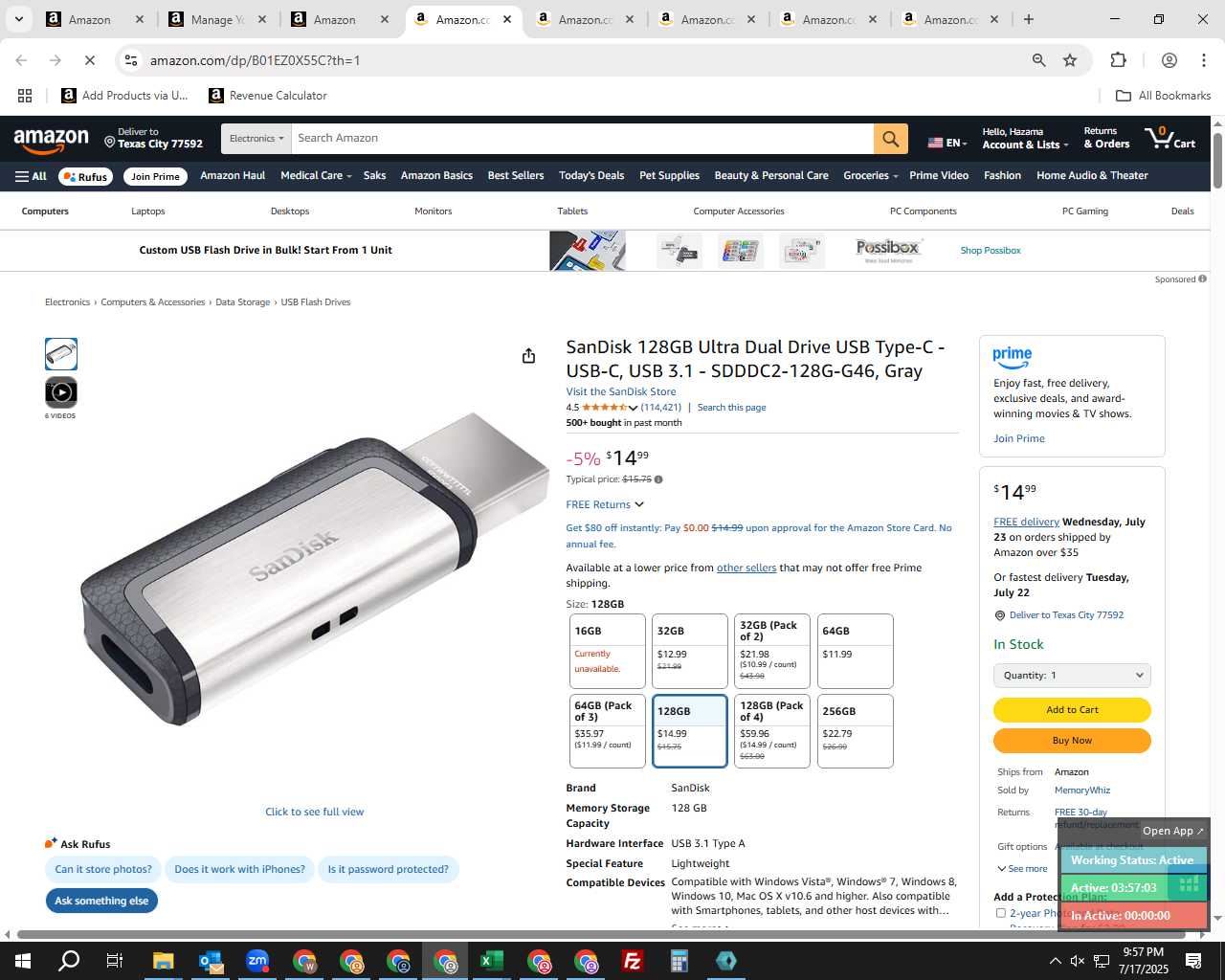Open File Explorer from taskbar
Image resolution: width=1225 pixels, height=980 pixels.
163,961
